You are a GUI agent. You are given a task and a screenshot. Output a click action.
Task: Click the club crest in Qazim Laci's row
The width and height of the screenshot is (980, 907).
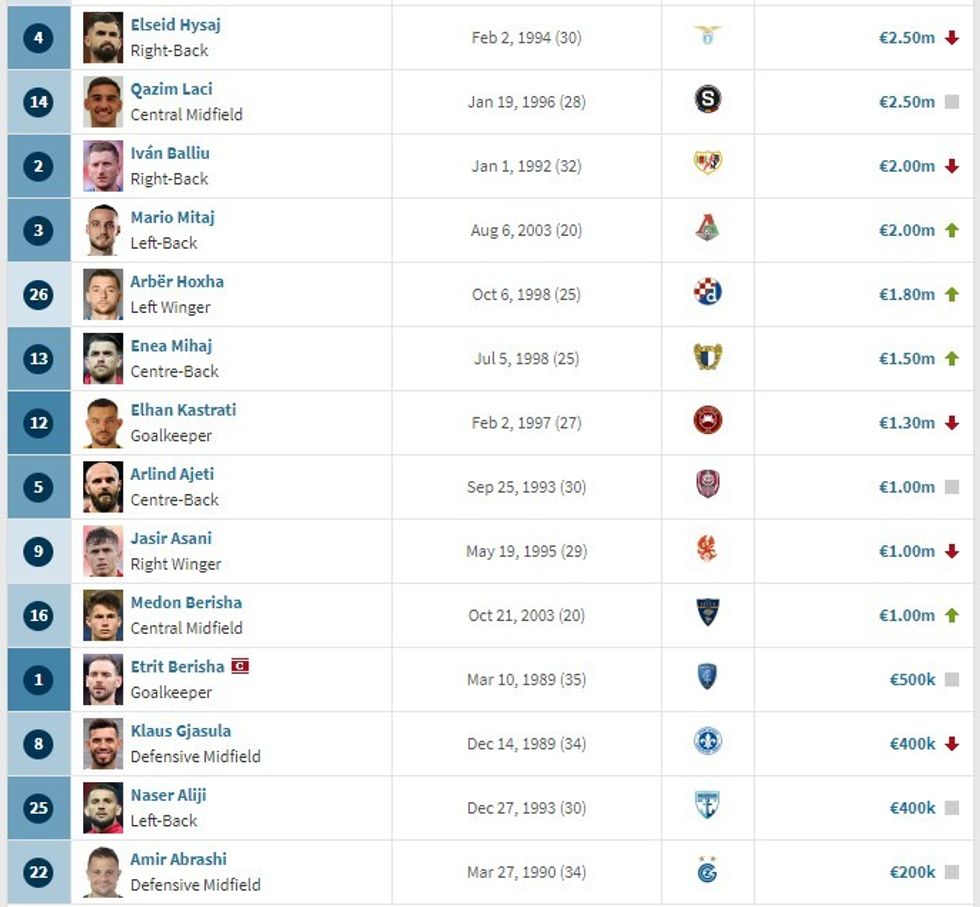pyautogui.click(x=707, y=100)
